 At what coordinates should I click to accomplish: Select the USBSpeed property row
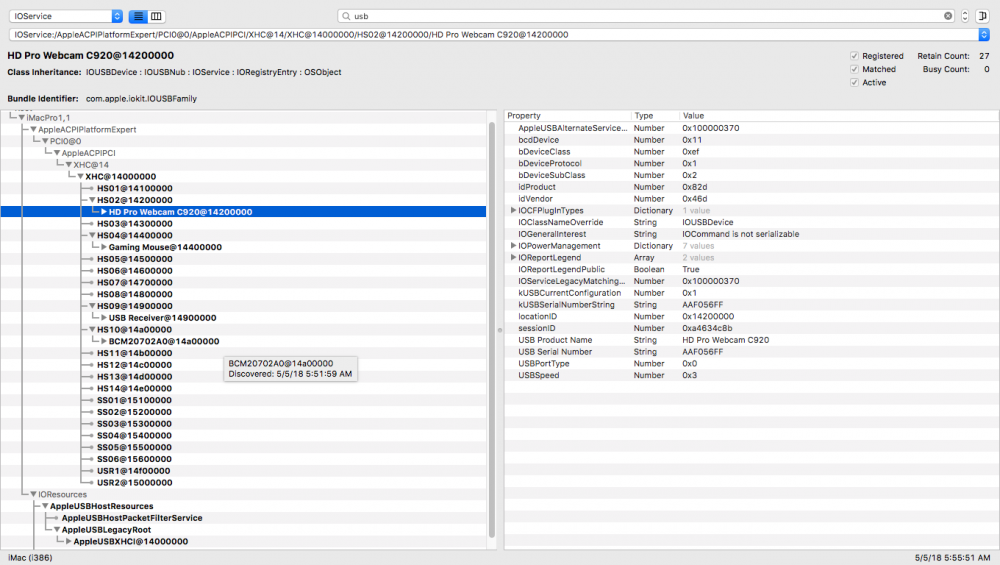(x=751, y=375)
